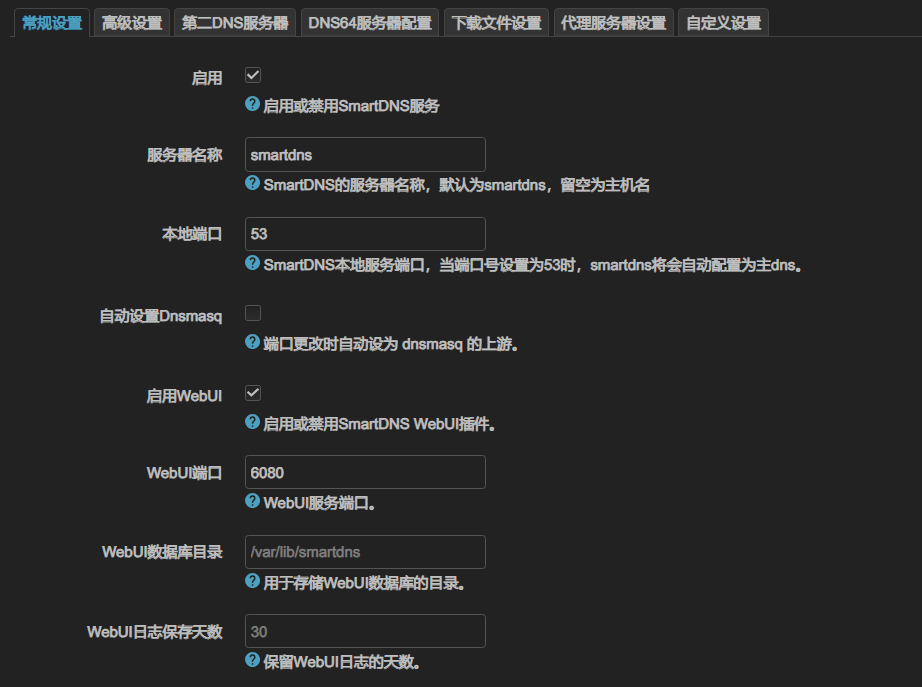
Task: Enable the 自动设置Dnsmasq checkbox
Action: 251,314
